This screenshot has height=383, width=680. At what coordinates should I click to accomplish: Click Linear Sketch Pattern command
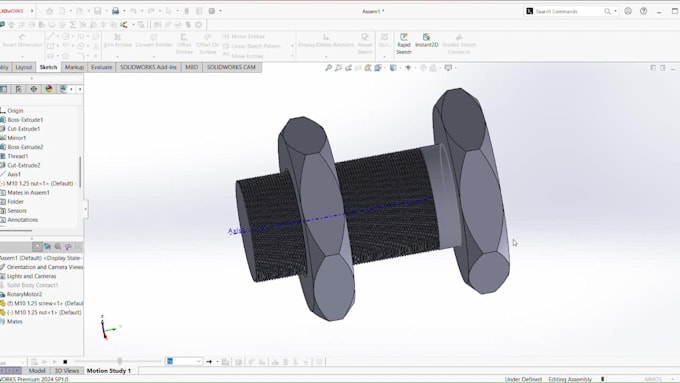click(252, 46)
